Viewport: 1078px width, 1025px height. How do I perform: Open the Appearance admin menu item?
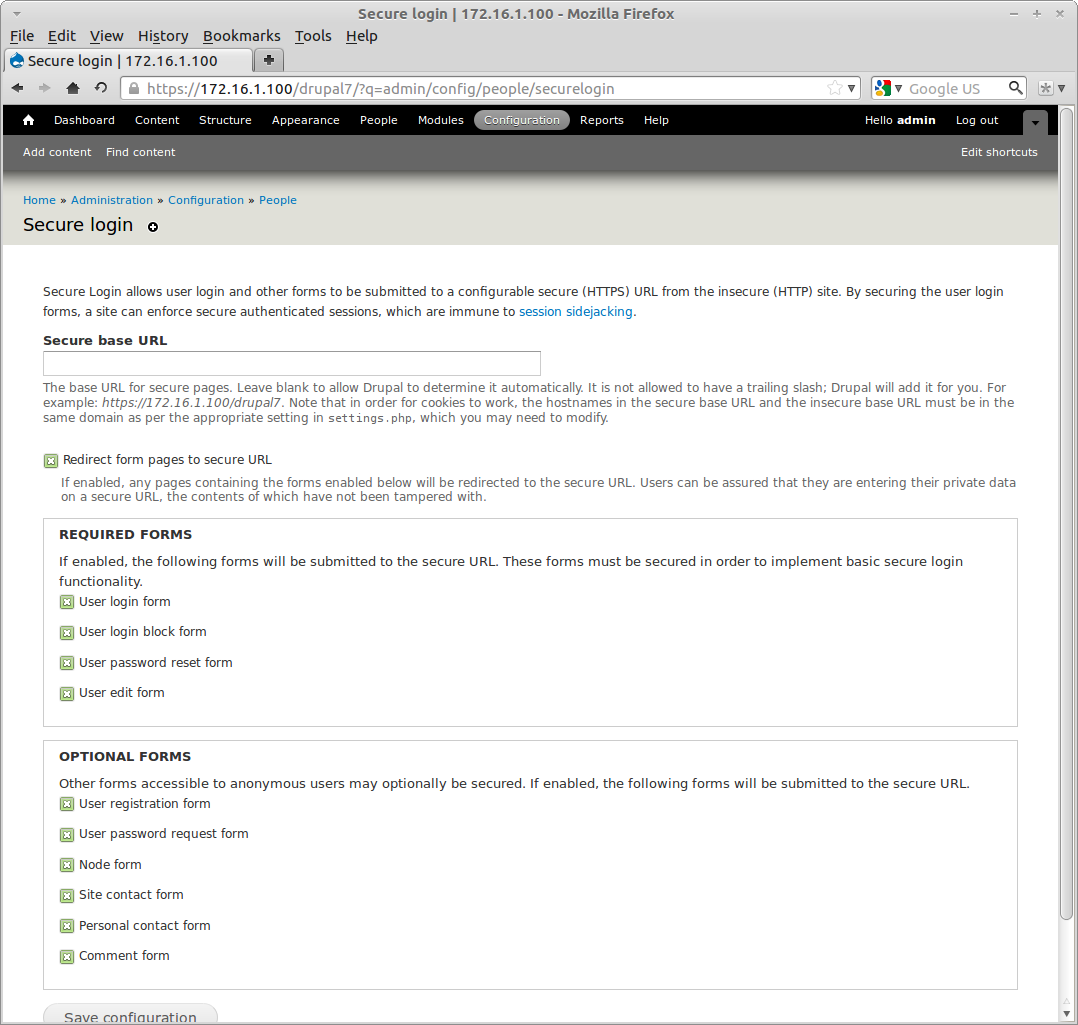pyautogui.click(x=306, y=120)
